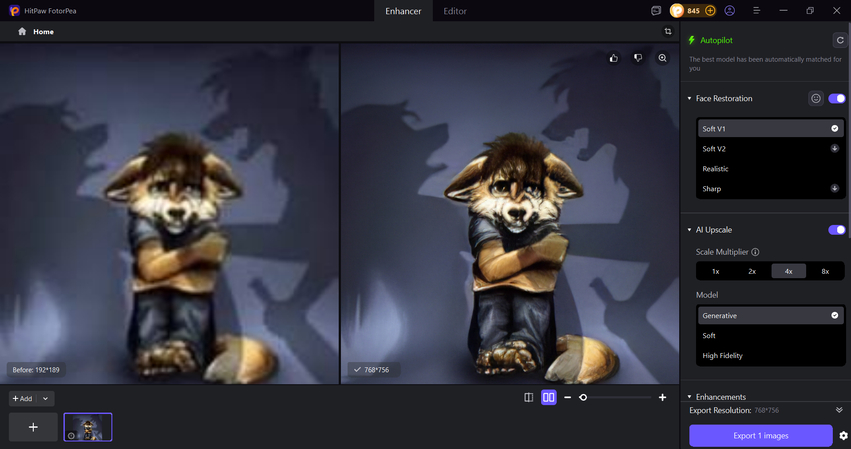Image resolution: width=851 pixels, height=449 pixels.
Task: Toggle AI Upscale switch
Action: (836, 230)
